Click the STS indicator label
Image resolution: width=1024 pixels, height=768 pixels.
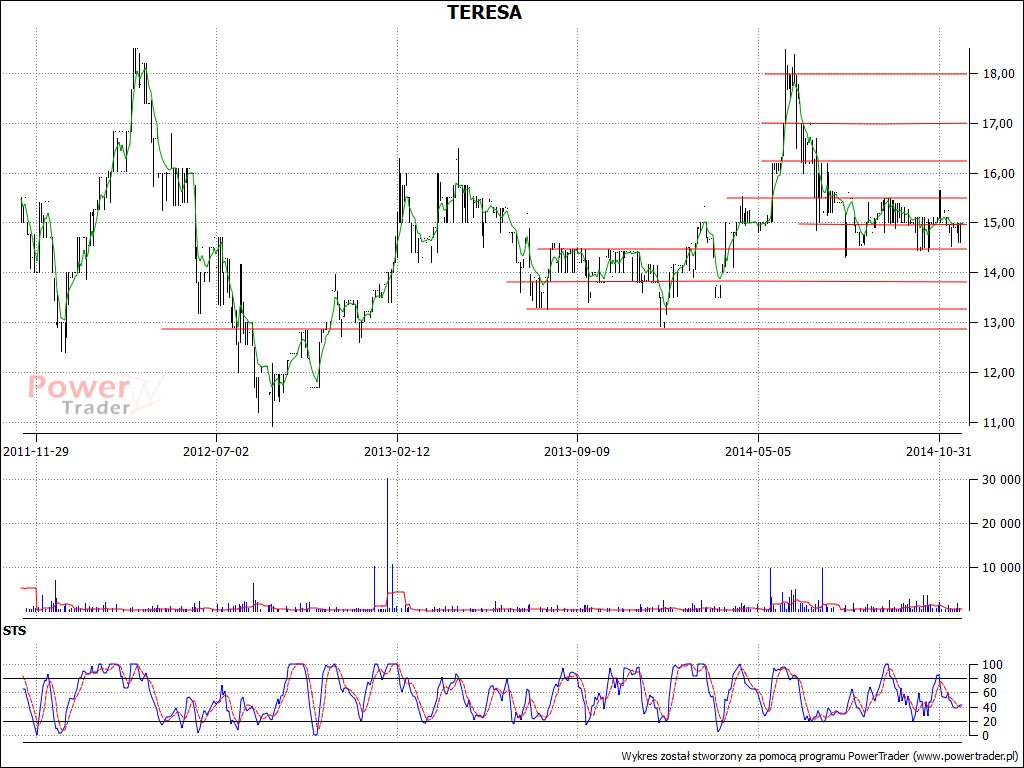(x=14, y=631)
